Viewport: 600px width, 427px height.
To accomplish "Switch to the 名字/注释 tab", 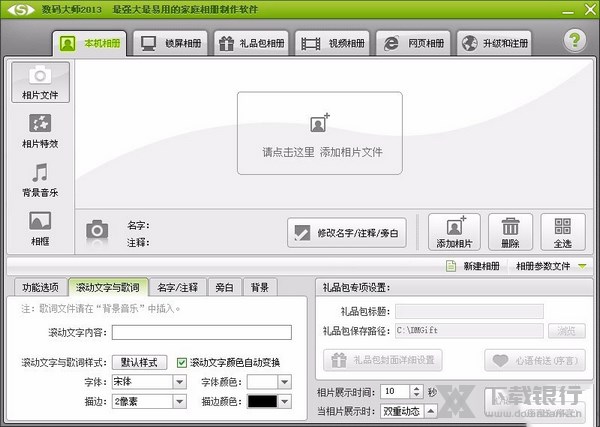I will 178,287.
